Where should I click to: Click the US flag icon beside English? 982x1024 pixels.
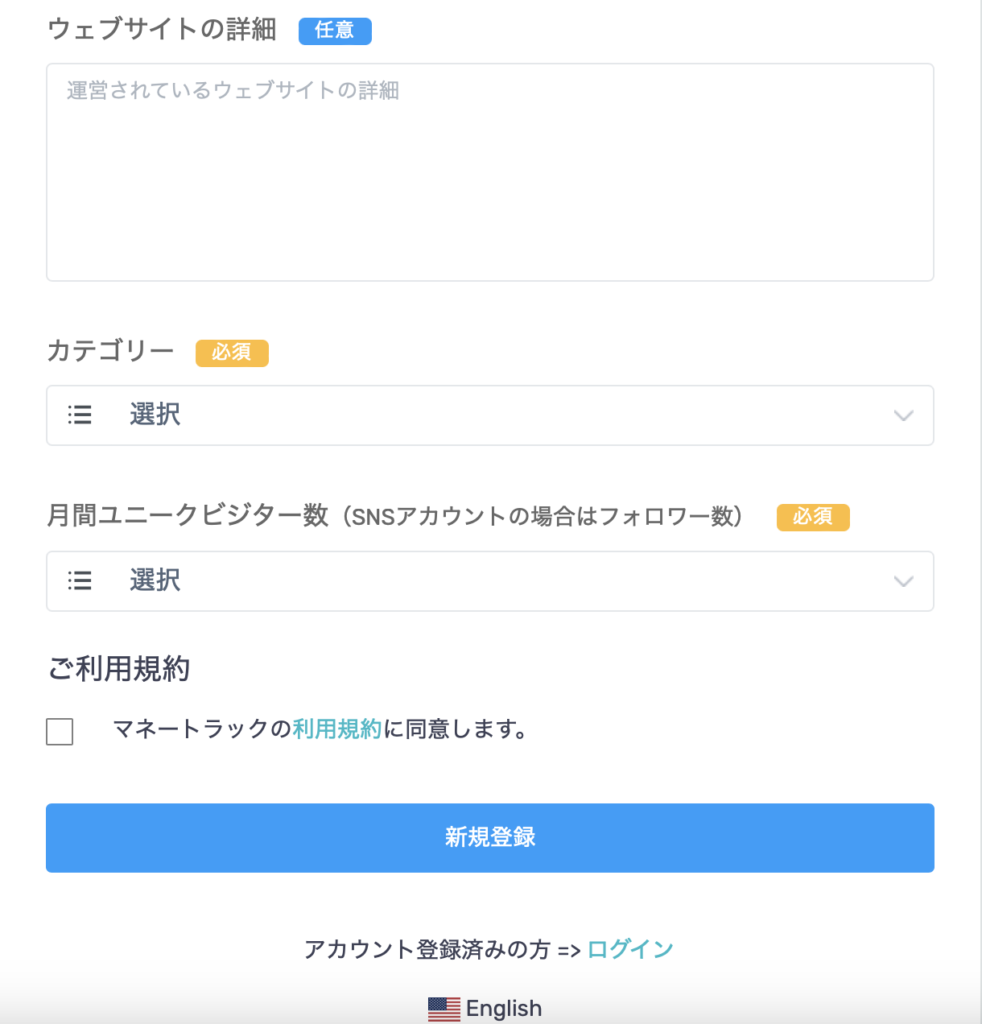(444, 1009)
